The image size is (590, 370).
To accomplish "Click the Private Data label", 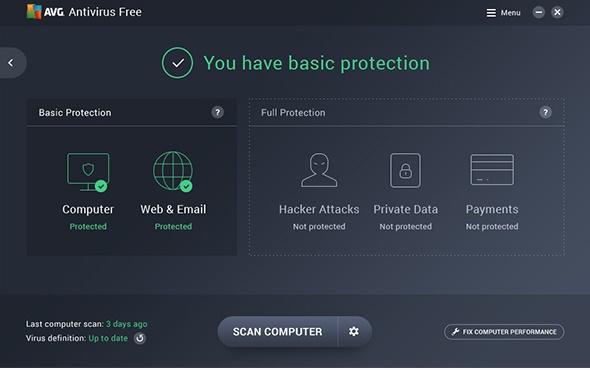I will coord(406,209).
